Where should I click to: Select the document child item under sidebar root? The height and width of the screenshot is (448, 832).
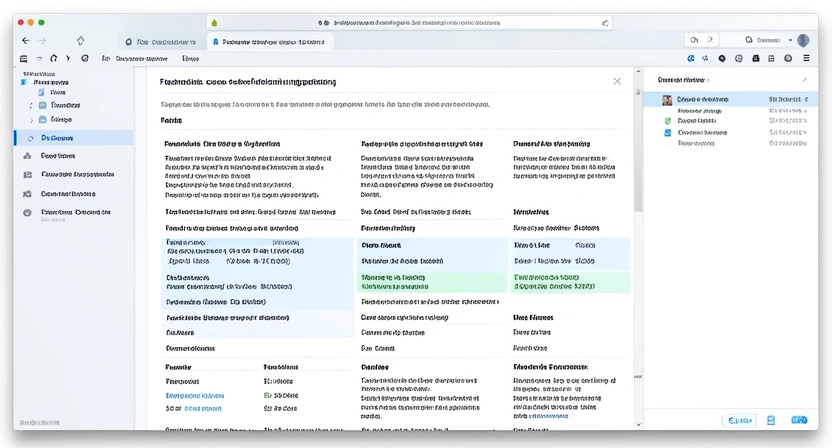click(x=51, y=92)
